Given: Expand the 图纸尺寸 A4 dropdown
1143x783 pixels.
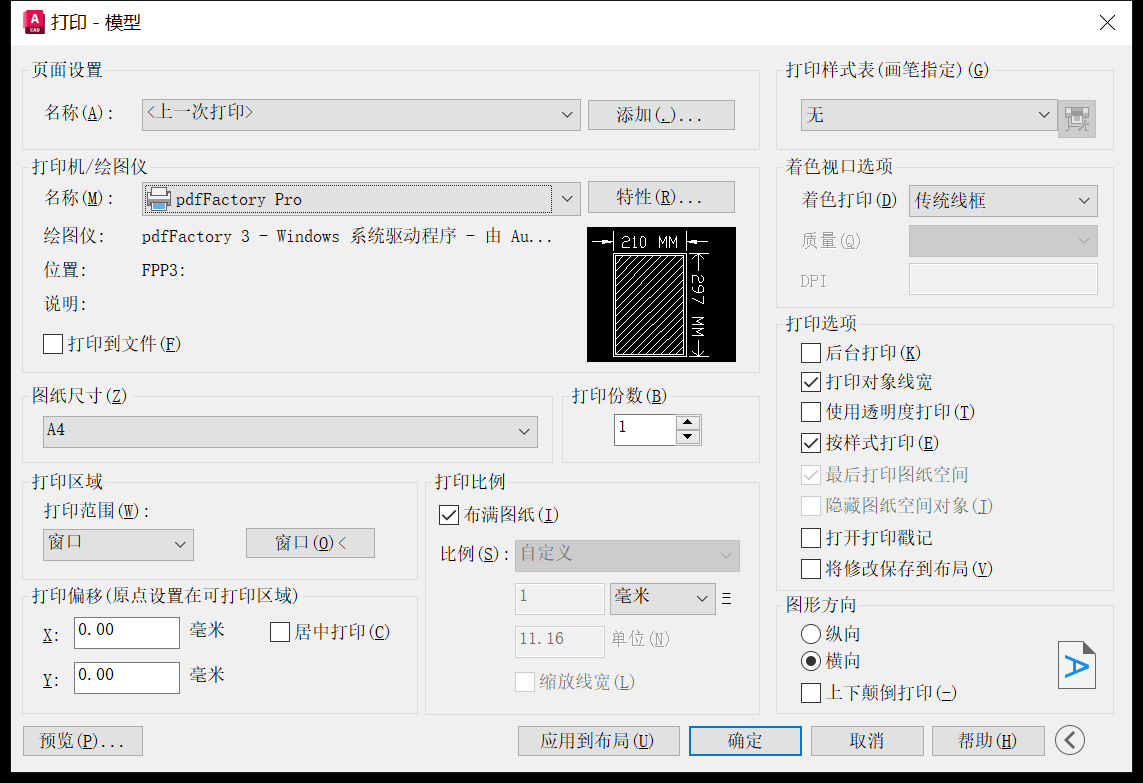Looking at the screenshot, I should [290, 432].
